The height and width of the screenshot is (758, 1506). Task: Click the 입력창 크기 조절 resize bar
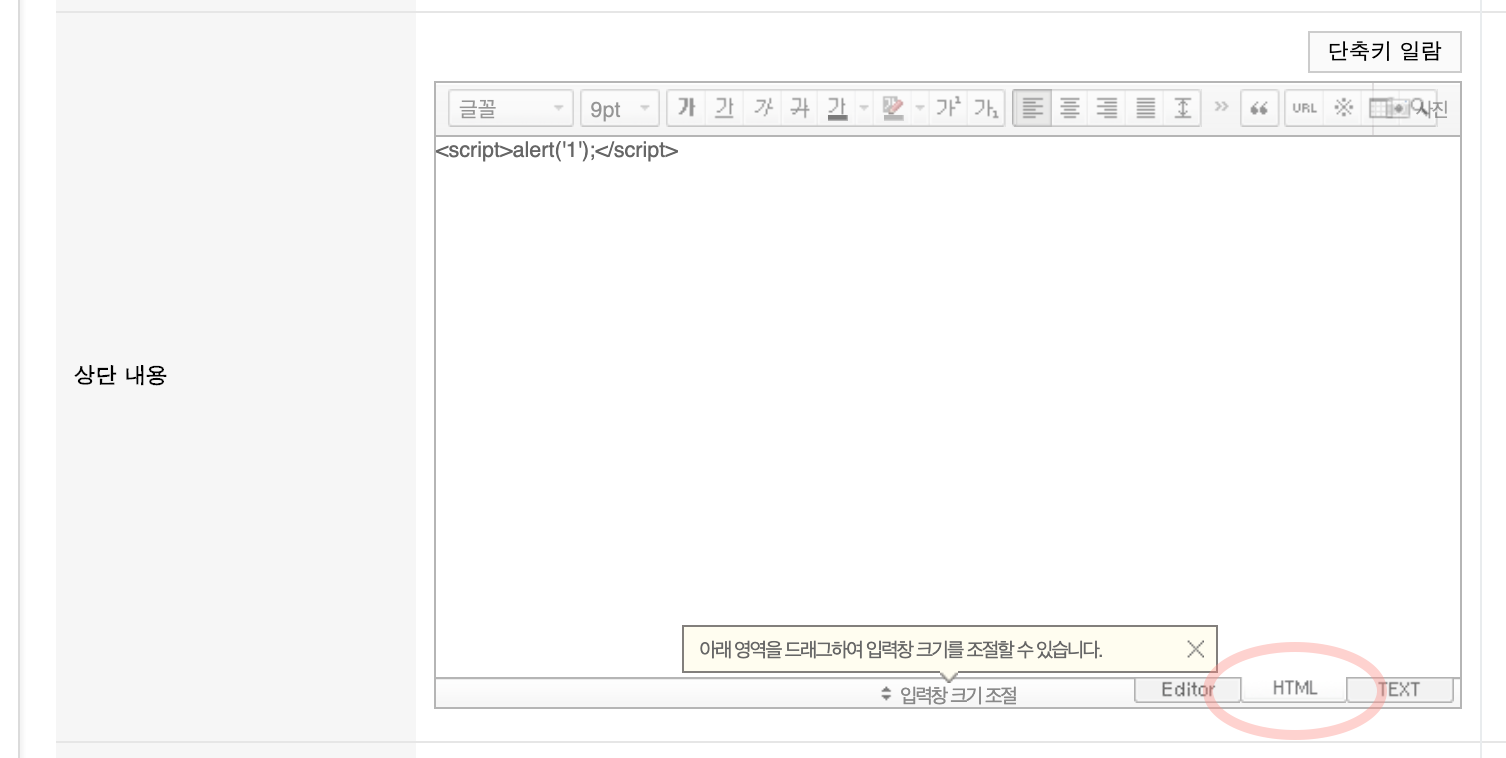948,693
